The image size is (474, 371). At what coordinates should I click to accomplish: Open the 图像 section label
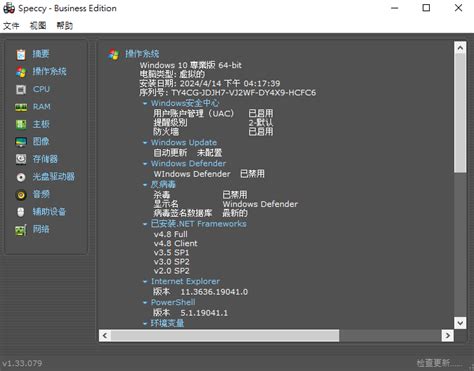pyautogui.click(x=41, y=142)
